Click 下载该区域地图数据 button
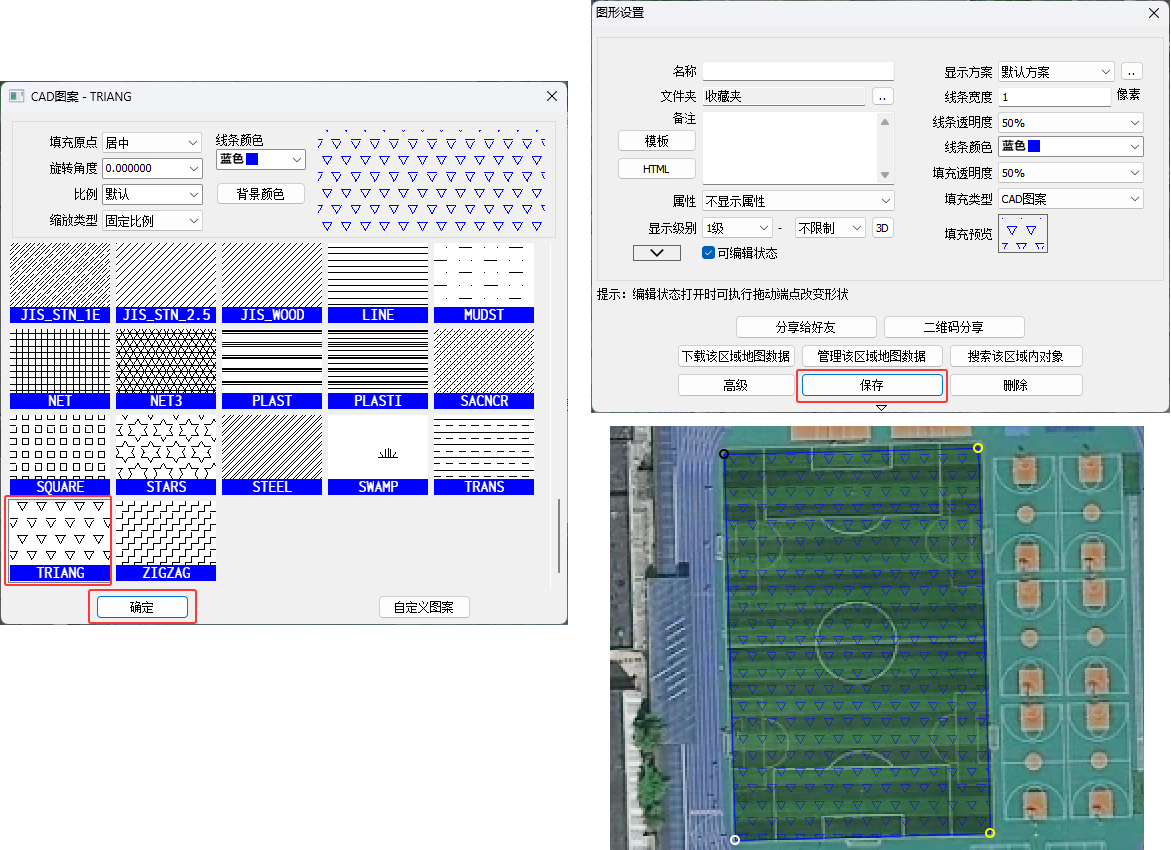The image size is (1171, 850). pyautogui.click(x=736, y=356)
